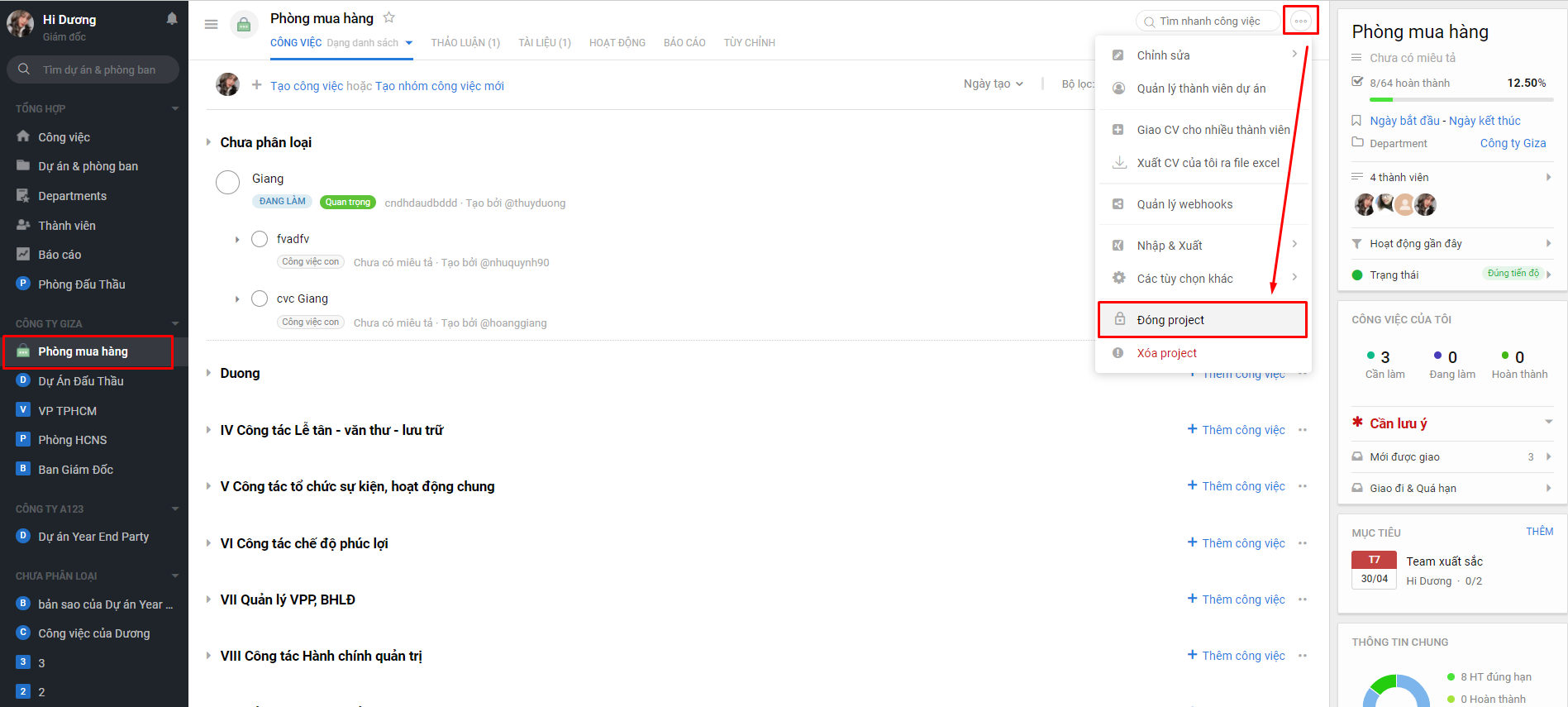The height and width of the screenshot is (707, 1568).
Task: Select Giao CV cho nhiều thành viên
Action: tap(1203, 130)
